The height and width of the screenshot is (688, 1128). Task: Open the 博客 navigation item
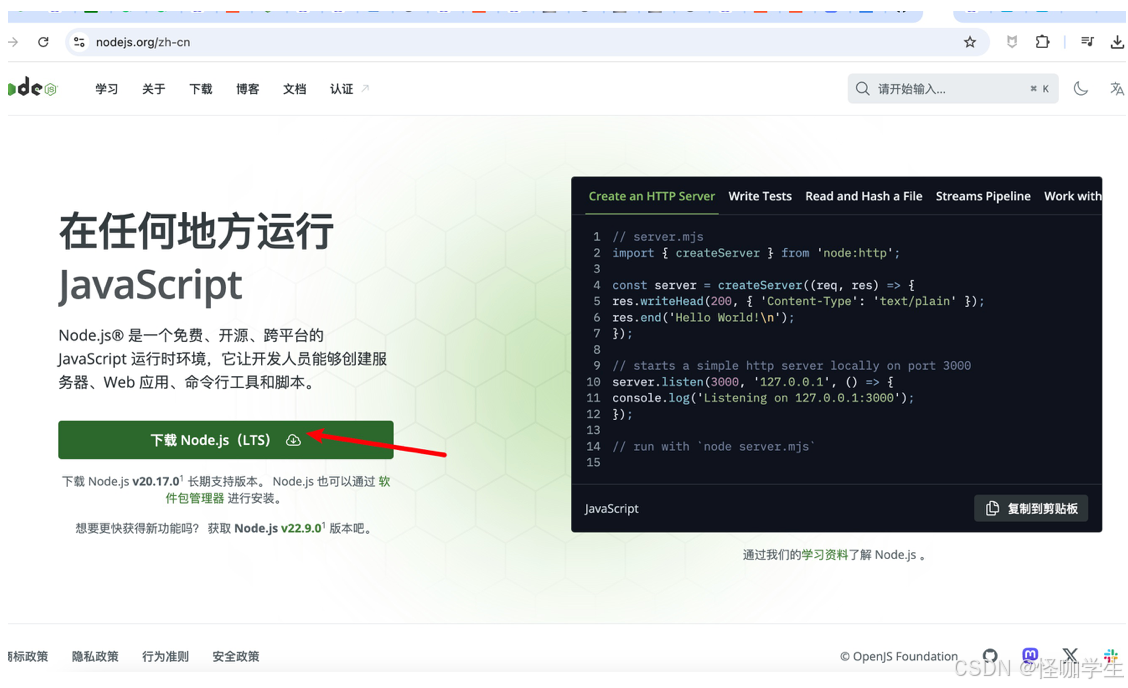point(247,89)
